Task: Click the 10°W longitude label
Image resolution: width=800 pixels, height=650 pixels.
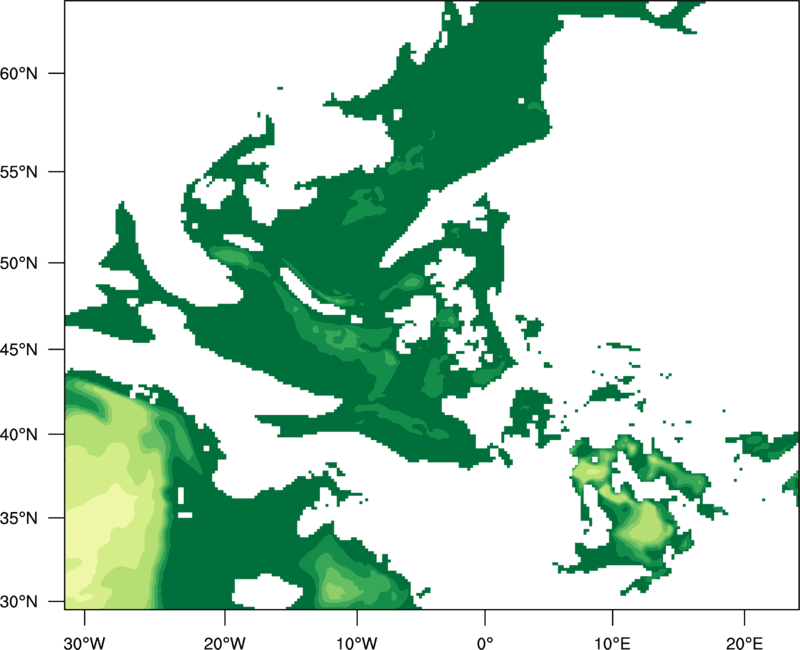Action: coord(357,643)
